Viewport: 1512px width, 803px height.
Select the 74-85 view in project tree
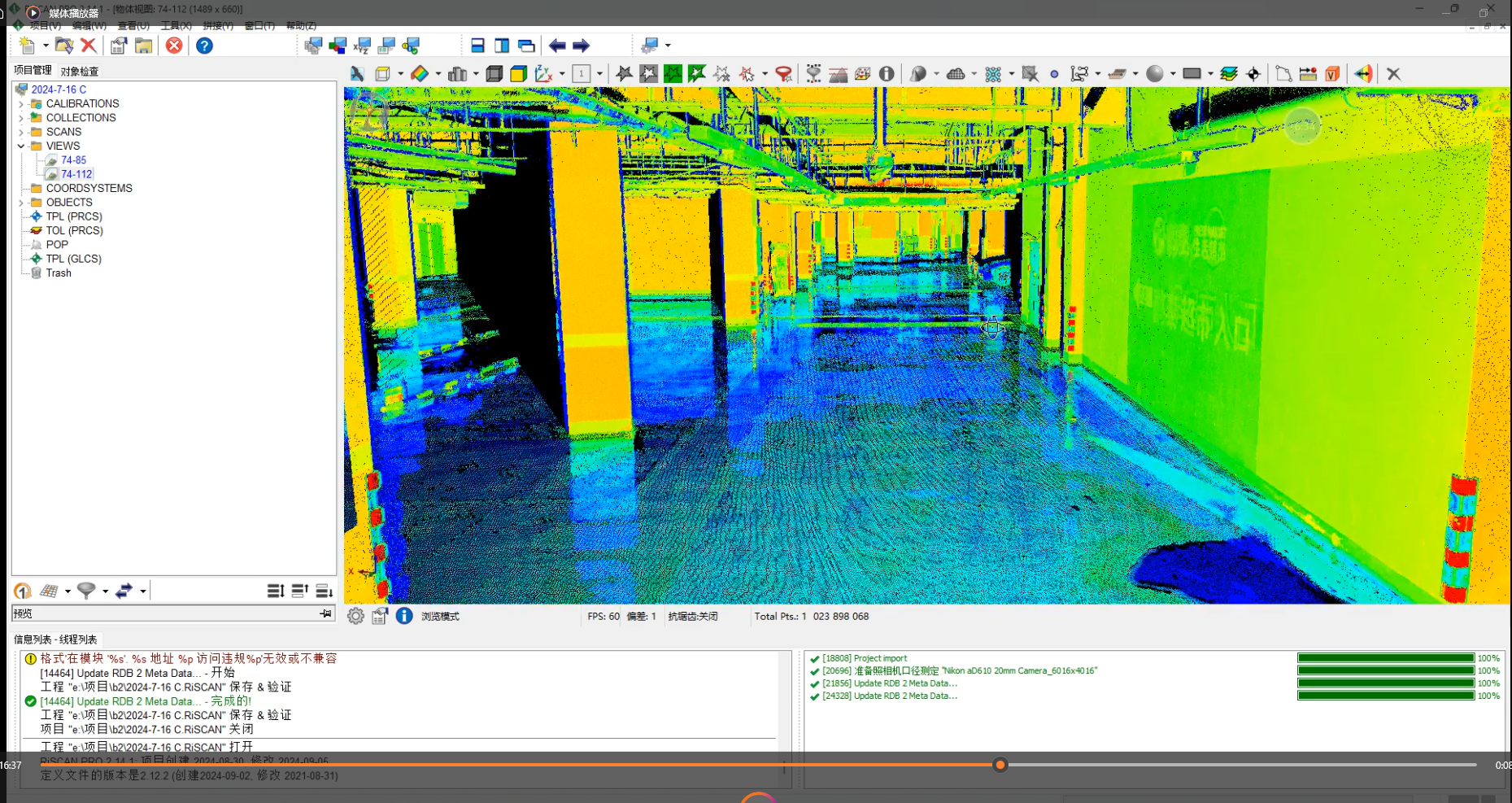(x=73, y=160)
